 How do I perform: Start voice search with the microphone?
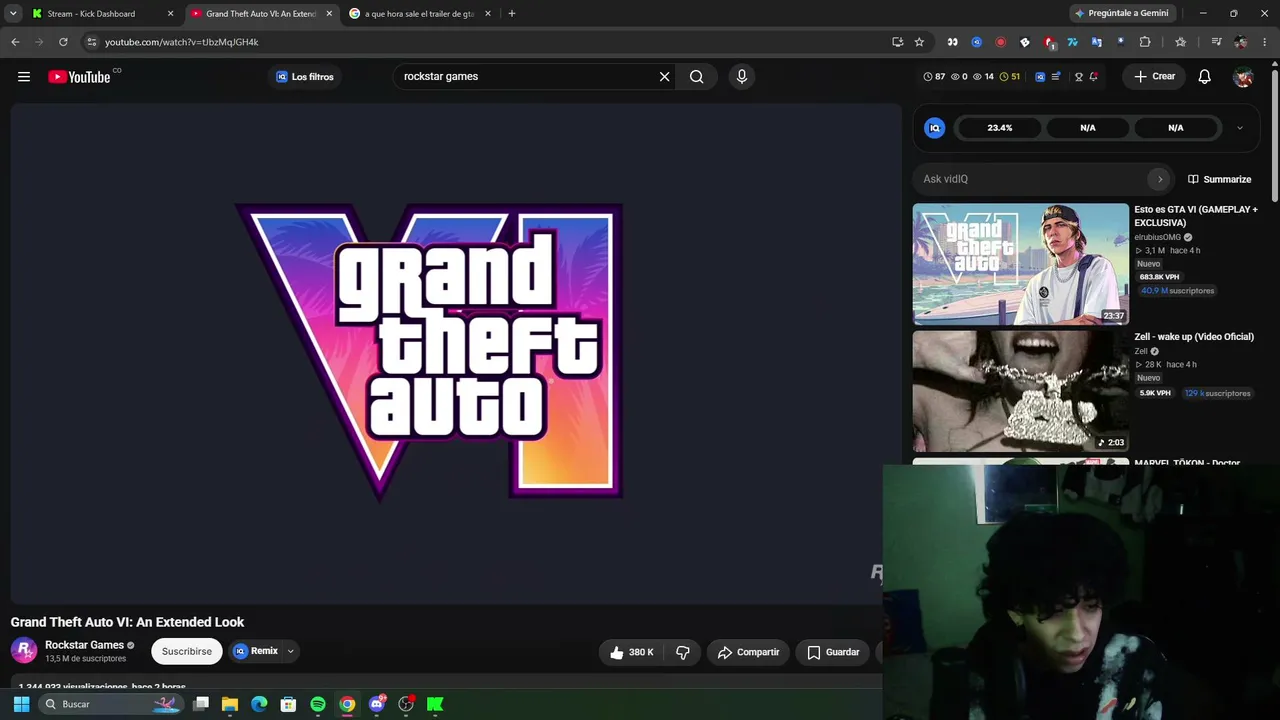742,77
